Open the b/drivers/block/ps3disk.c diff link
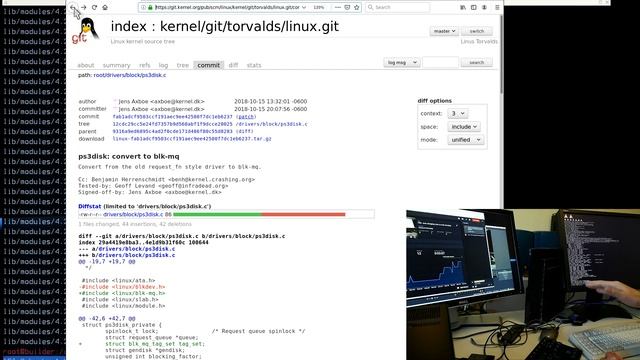This screenshot has width=640, height=360. point(137,256)
